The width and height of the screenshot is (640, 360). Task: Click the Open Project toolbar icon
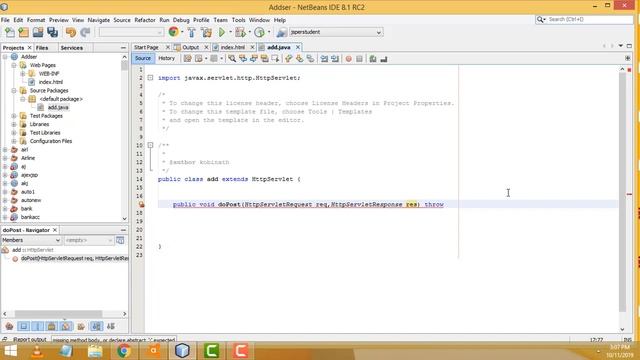[38, 32]
